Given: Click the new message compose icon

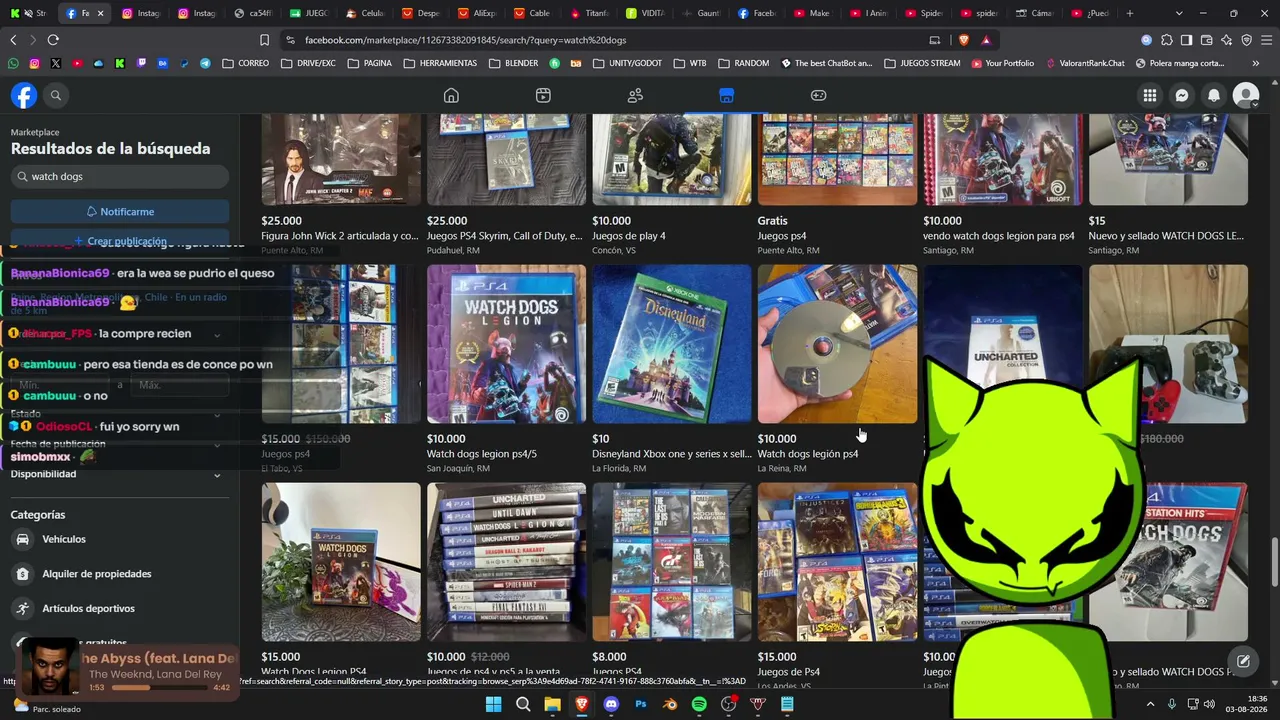Looking at the screenshot, I should click(x=1243, y=661).
